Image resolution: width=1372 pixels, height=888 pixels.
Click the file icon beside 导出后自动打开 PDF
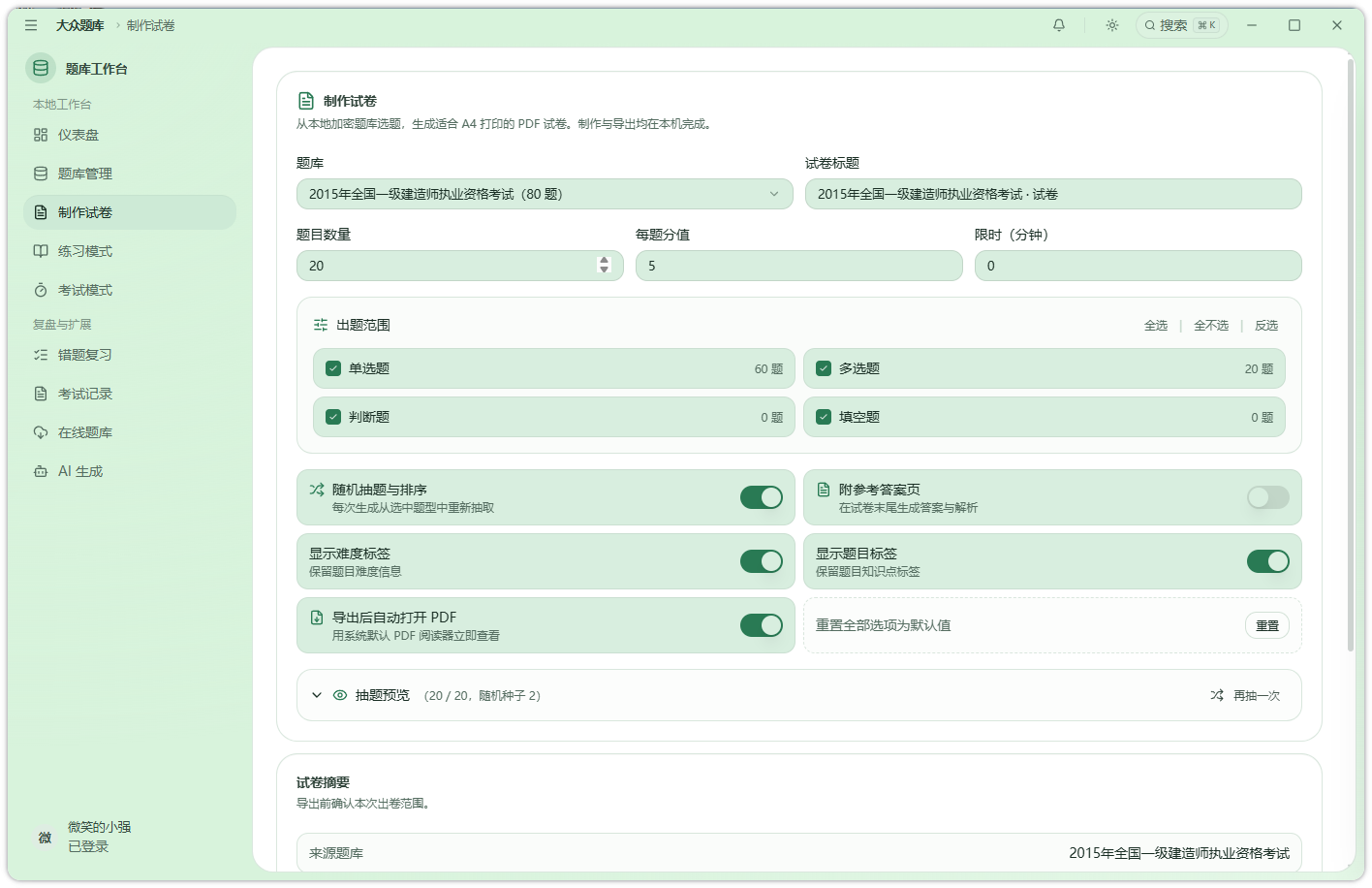pos(317,618)
